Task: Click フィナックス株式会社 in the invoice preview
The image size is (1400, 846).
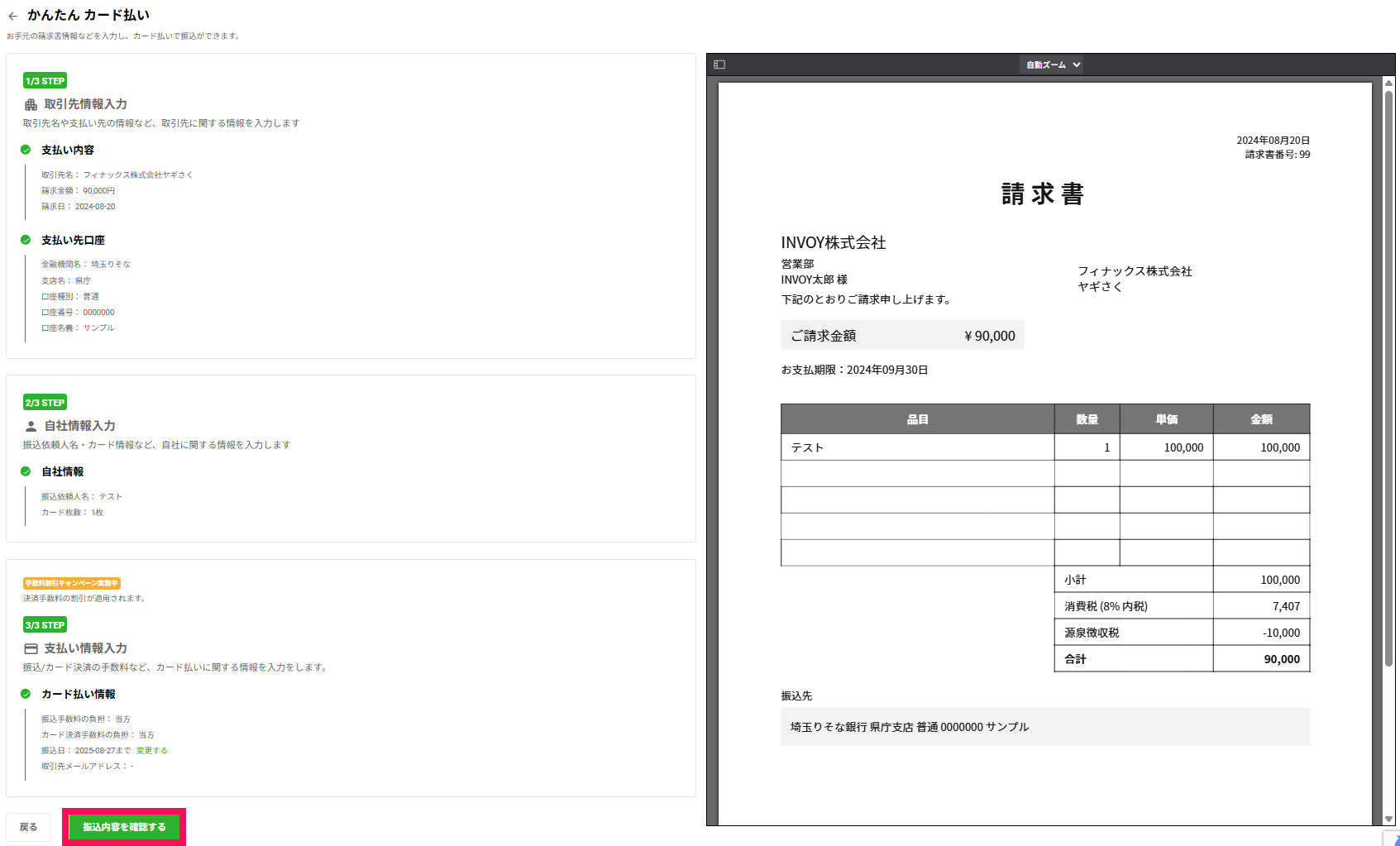Action: (x=1135, y=271)
